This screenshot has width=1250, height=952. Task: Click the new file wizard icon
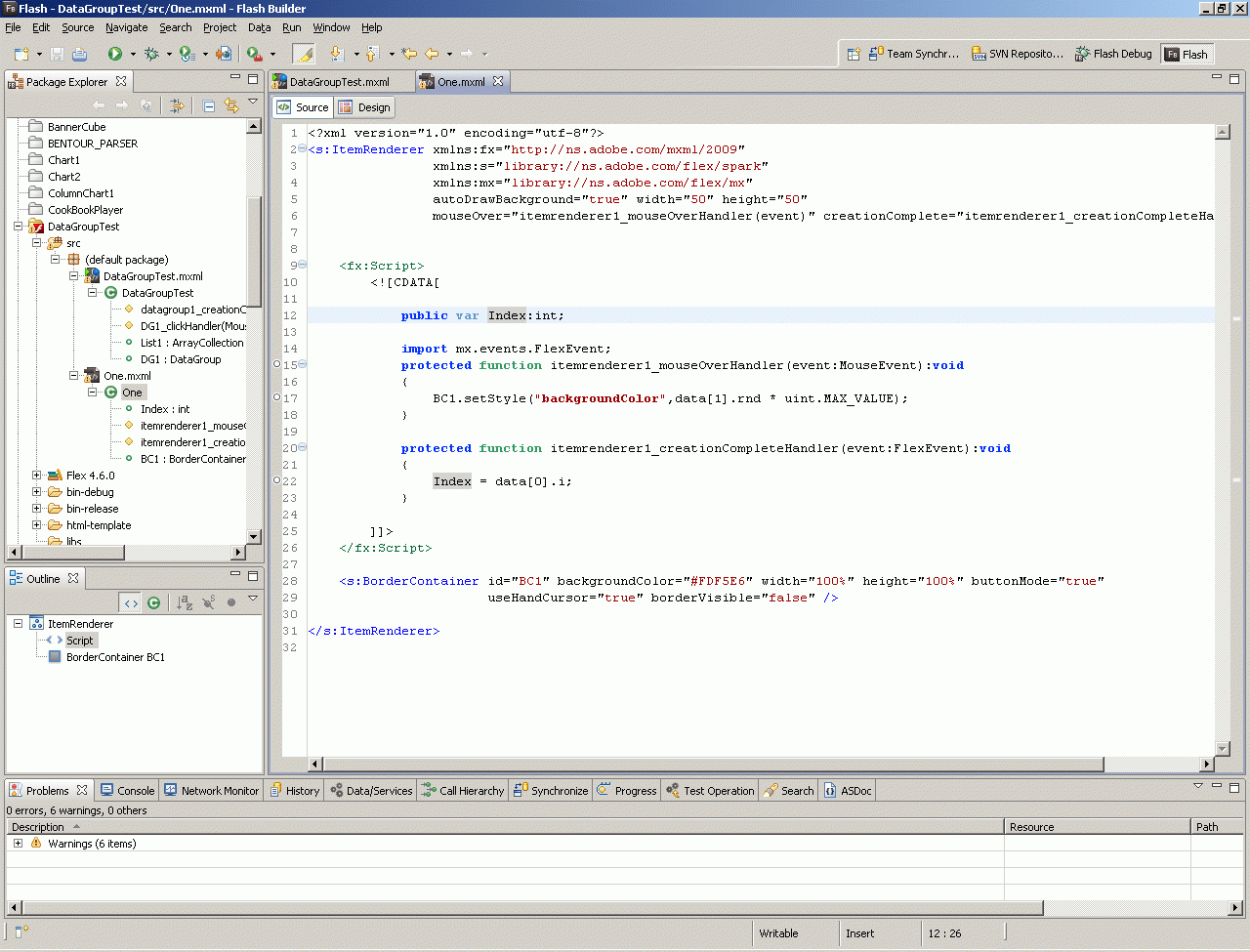click(21, 54)
